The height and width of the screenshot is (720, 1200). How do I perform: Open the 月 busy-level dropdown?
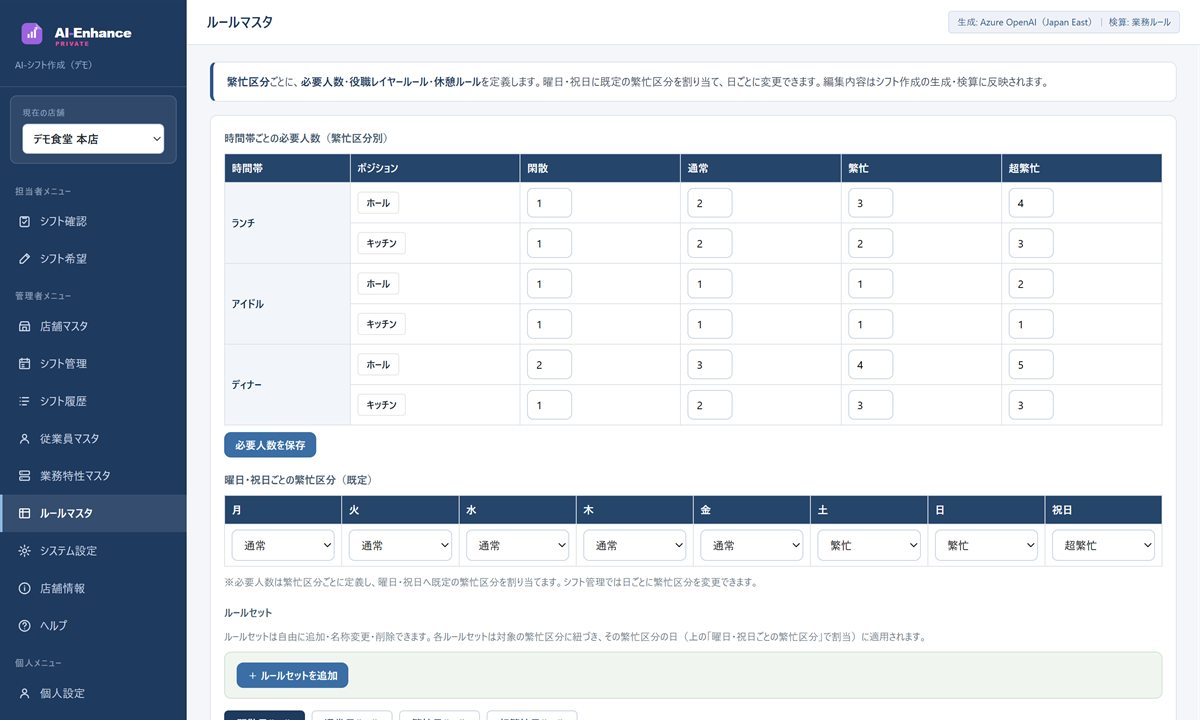coord(283,545)
